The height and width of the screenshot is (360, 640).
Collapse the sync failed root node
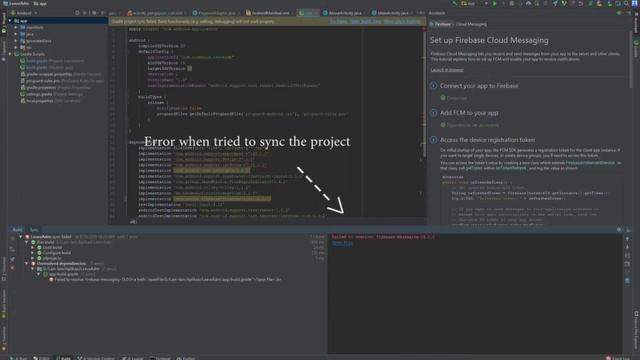[x=21, y=237]
